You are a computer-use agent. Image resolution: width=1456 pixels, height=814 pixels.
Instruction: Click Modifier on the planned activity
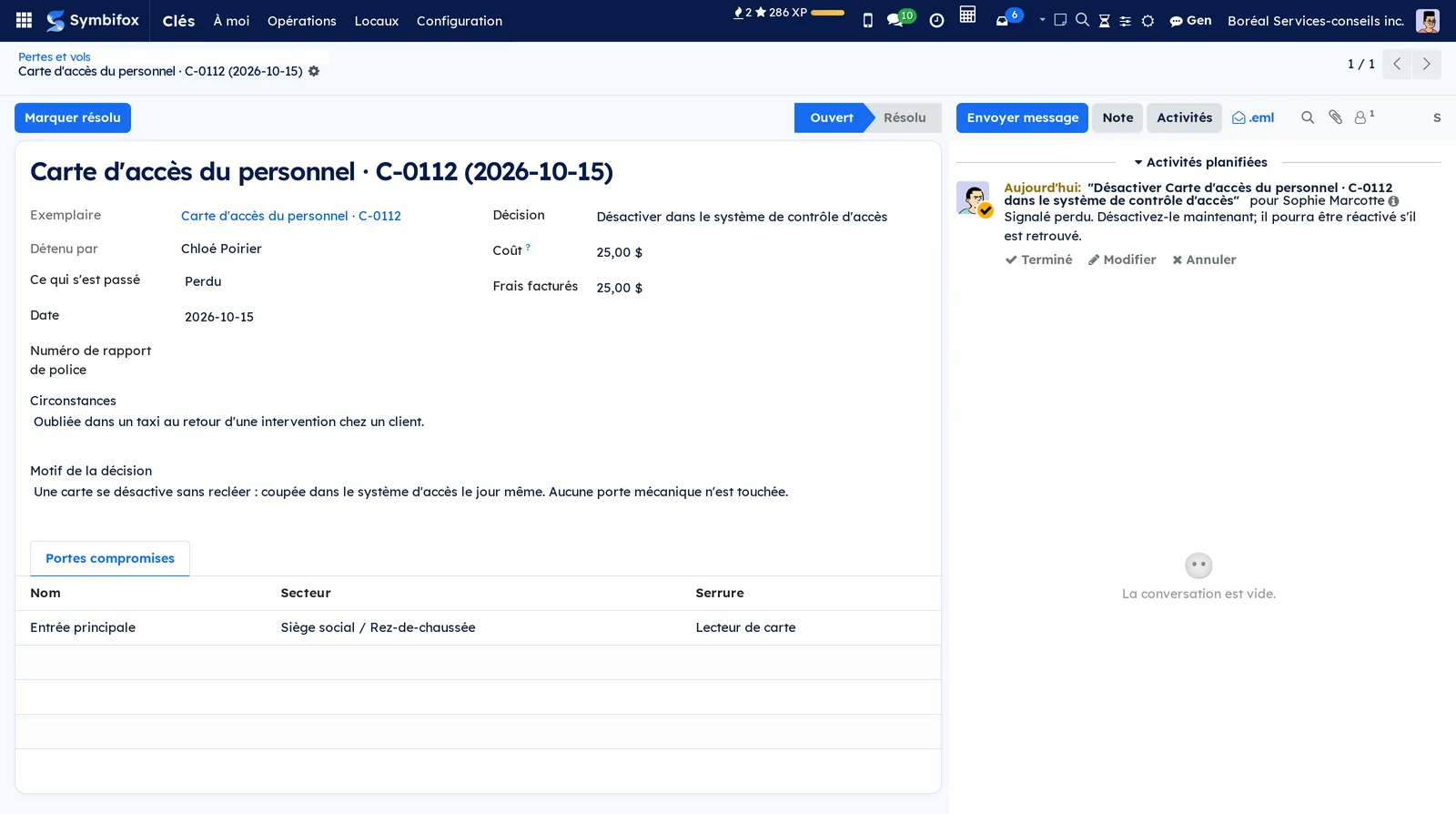[x=1122, y=259]
